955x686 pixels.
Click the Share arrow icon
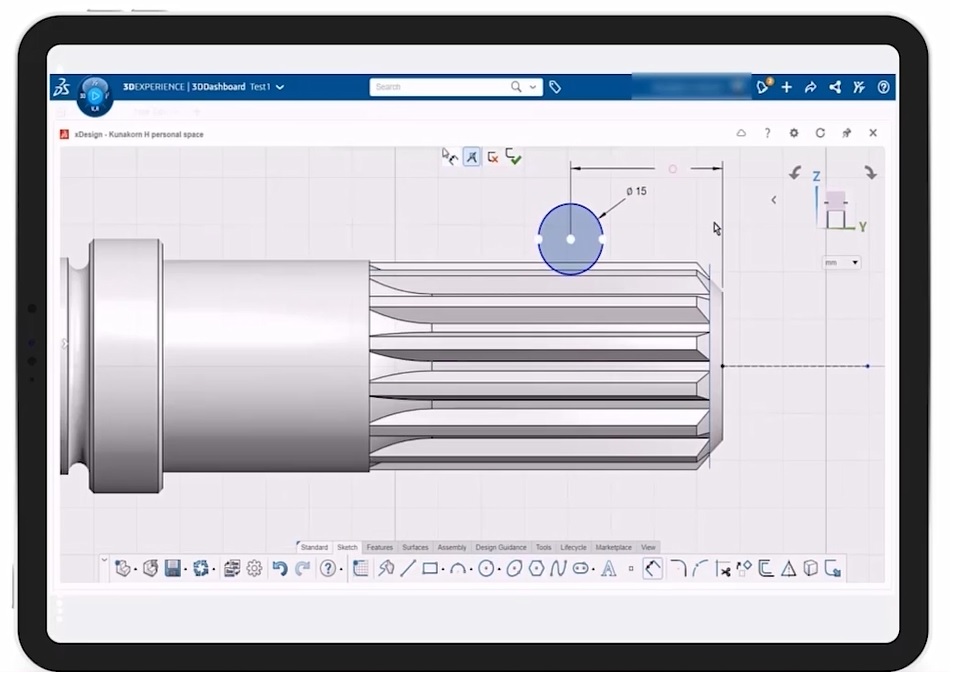pos(811,87)
